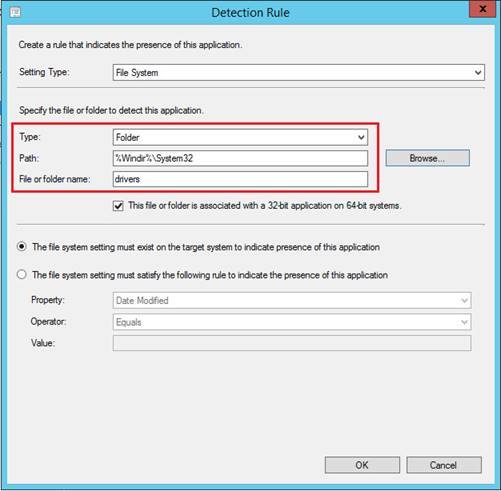Open the Operator dropdown showing Equals
This screenshot has height=491, width=501.
292,322
